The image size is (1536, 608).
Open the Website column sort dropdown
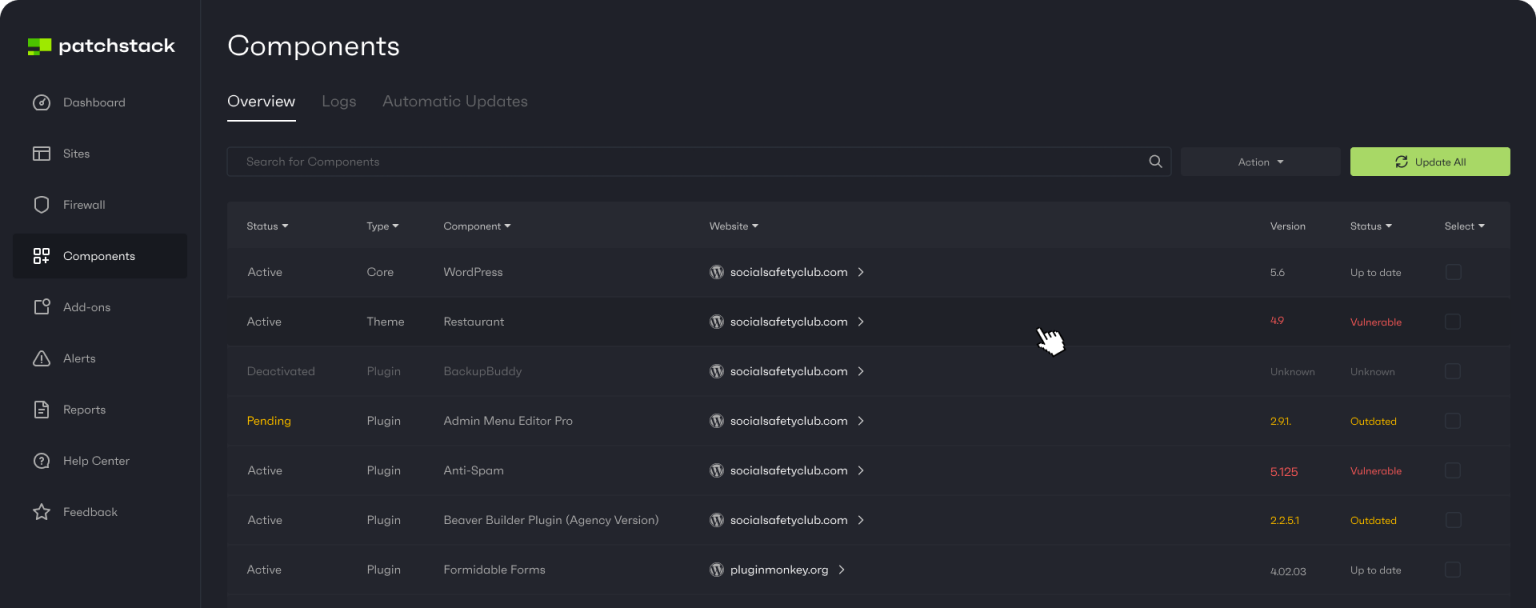click(733, 226)
